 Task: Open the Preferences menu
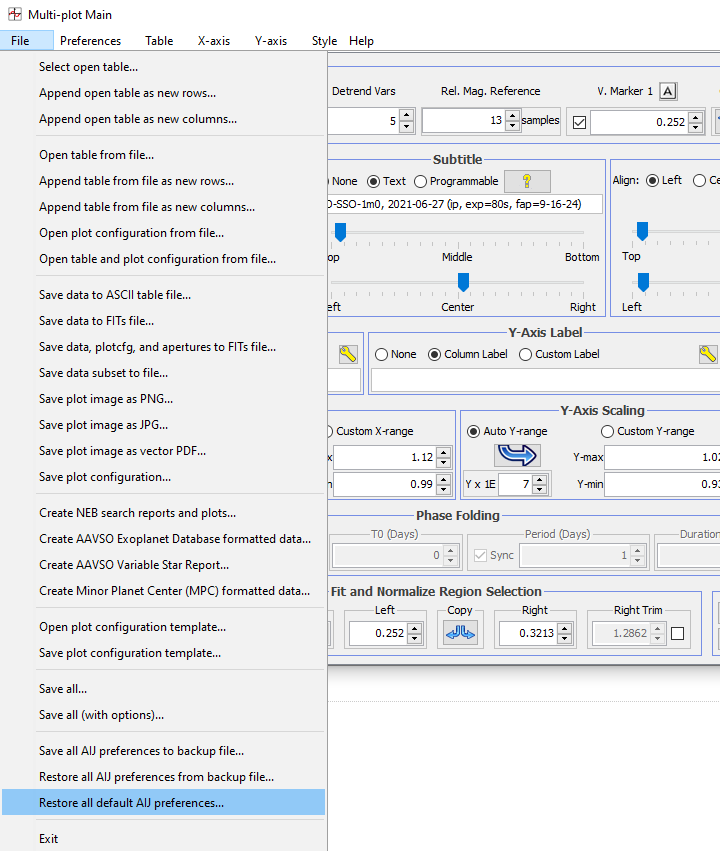tap(90, 41)
